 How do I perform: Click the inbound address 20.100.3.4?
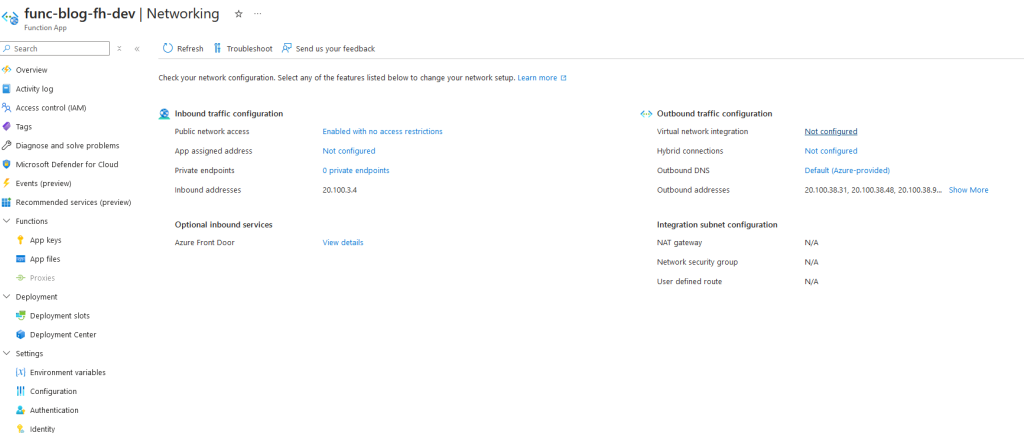(x=340, y=190)
